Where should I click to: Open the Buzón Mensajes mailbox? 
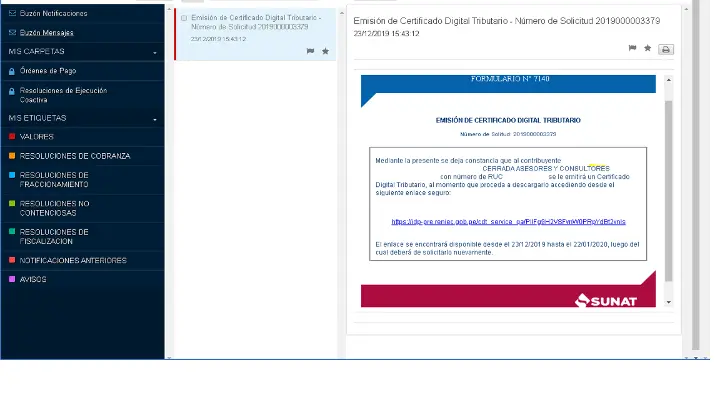point(46,33)
